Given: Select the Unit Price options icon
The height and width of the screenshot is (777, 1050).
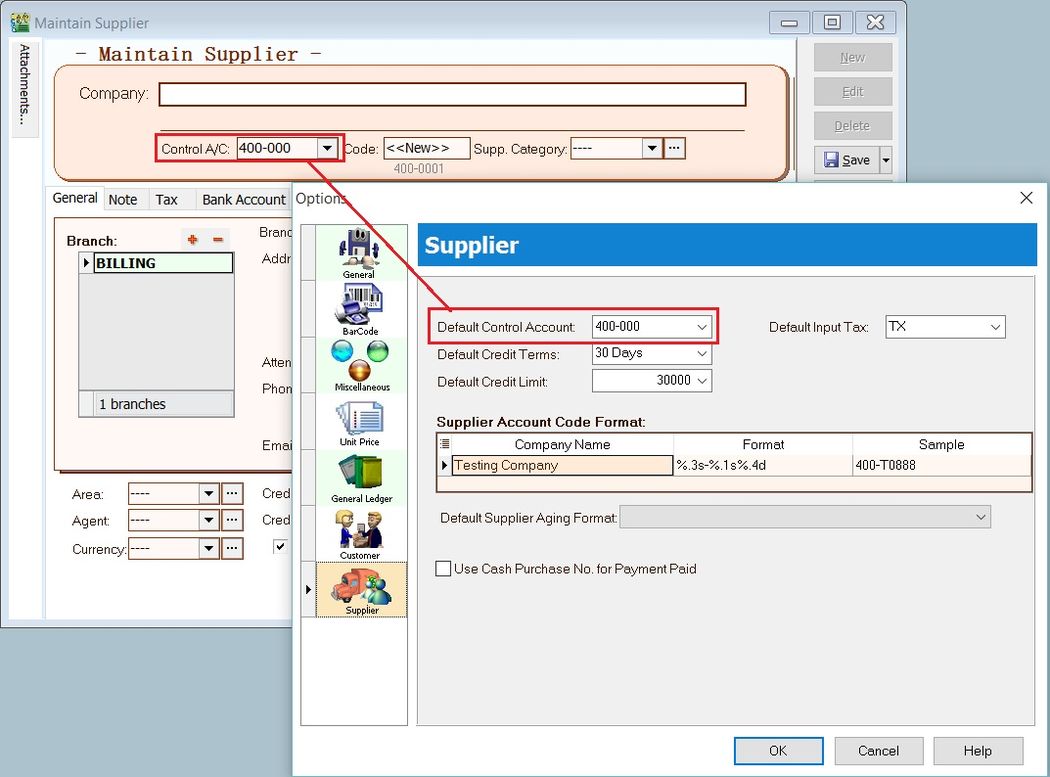Looking at the screenshot, I should tap(361, 420).
